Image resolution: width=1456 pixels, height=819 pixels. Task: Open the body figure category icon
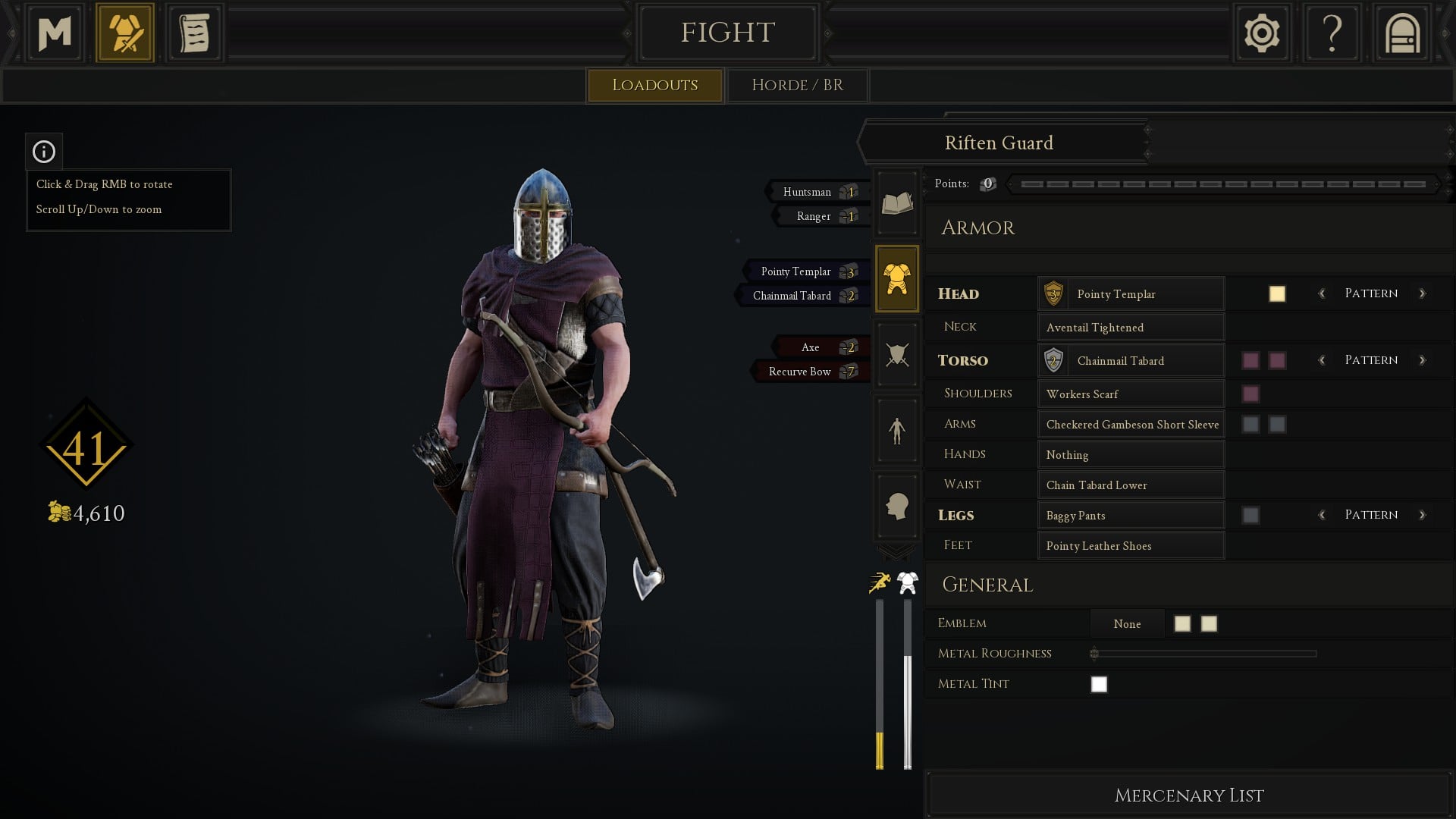[897, 430]
